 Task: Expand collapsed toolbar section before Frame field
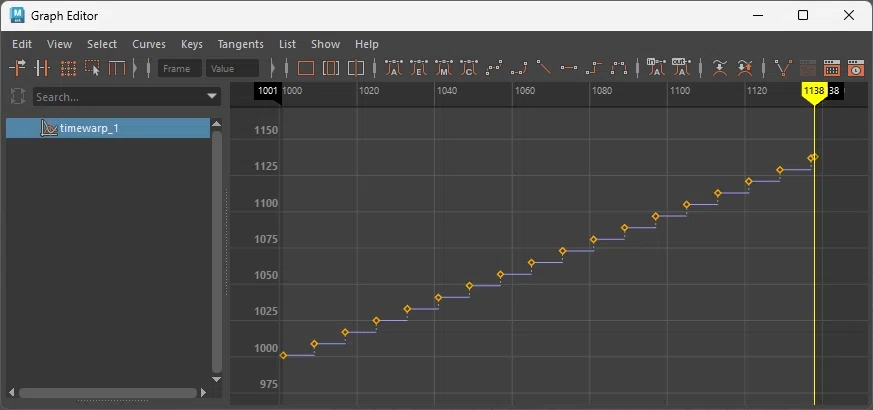pyautogui.click(x=134, y=69)
